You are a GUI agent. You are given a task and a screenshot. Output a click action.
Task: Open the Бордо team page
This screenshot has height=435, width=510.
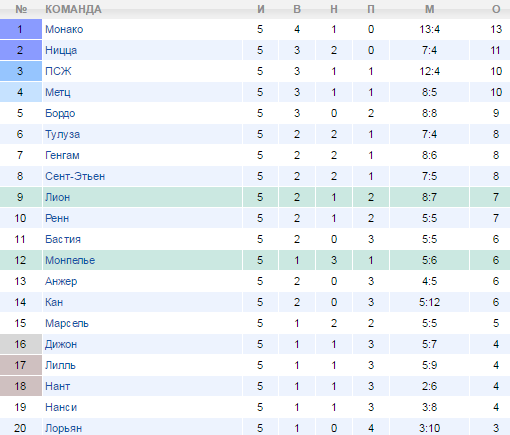pos(60,113)
